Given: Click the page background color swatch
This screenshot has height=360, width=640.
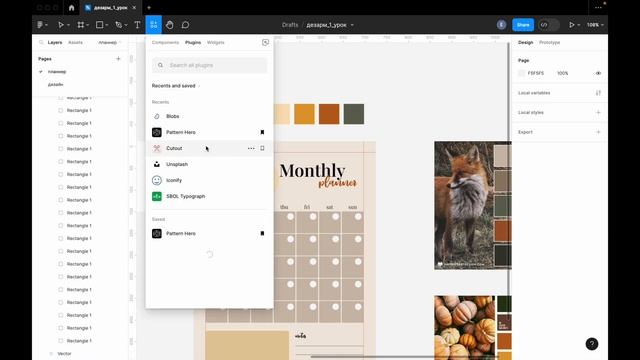Looking at the screenshot, I should coord(521,73).
